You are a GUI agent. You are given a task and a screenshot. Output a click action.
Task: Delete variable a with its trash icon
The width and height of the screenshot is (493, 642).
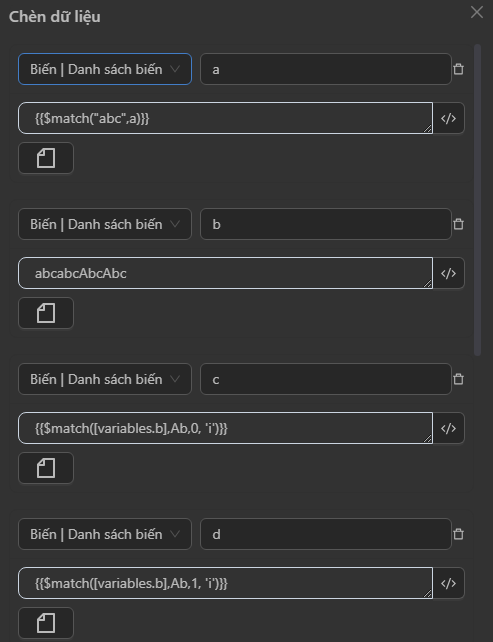pyautogui.click(x=459, y=69)
